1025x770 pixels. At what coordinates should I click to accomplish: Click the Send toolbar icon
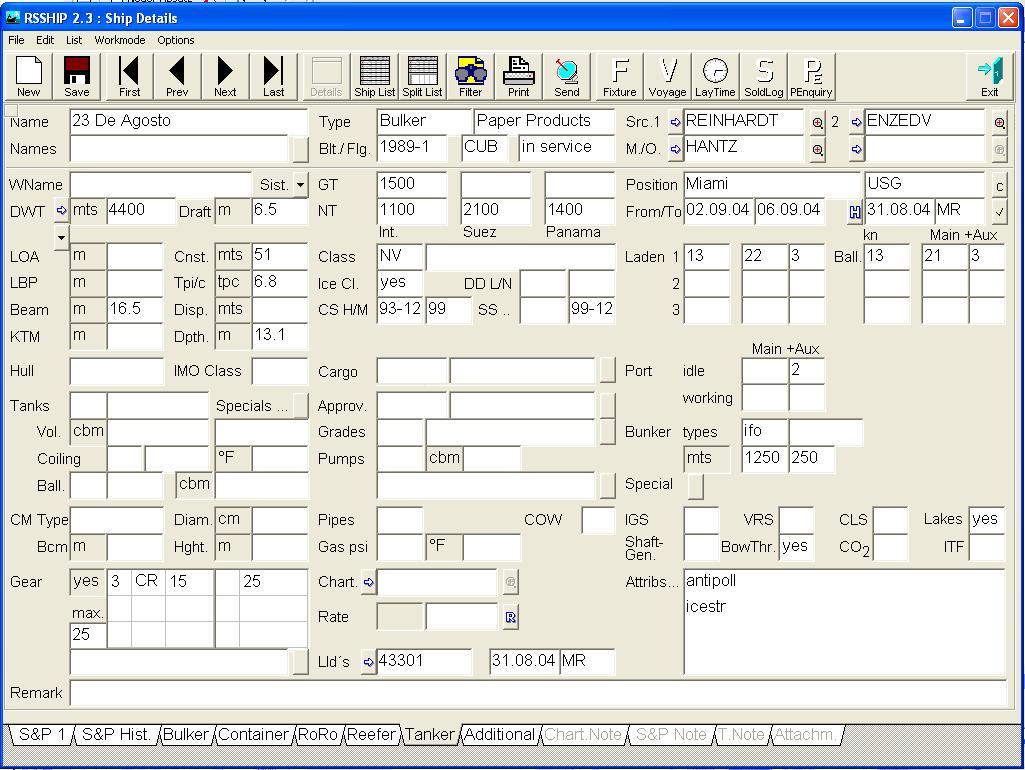tap(567, 76)
